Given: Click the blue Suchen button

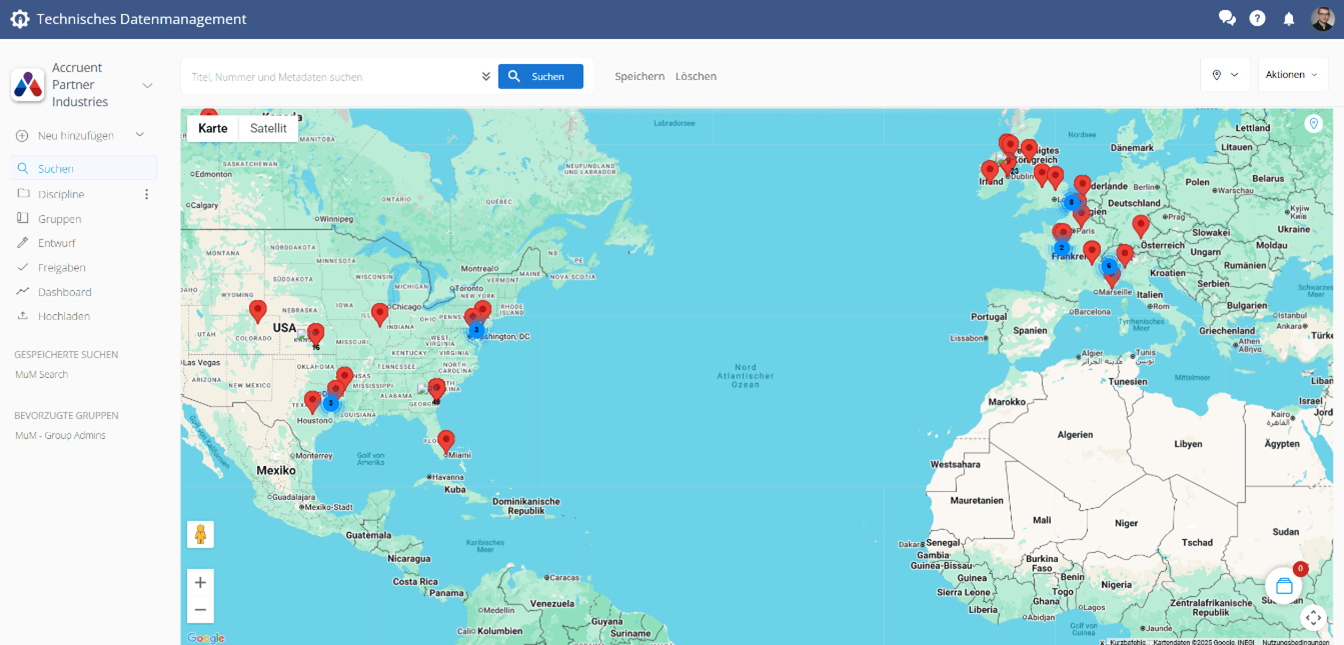Looking at the screenshot, I should coord(540,77).
